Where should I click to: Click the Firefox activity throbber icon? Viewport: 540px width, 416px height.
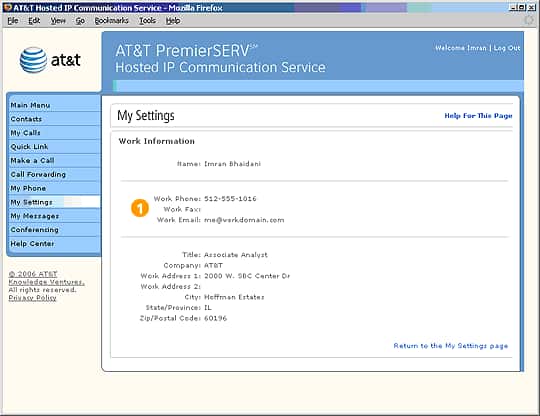[x=529, y=20]
